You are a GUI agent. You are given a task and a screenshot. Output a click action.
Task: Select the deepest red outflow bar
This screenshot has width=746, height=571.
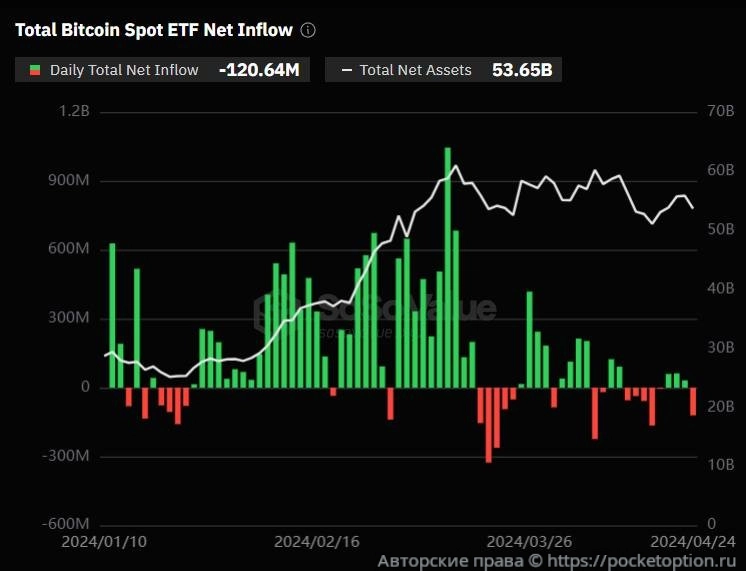coord(488,424)
